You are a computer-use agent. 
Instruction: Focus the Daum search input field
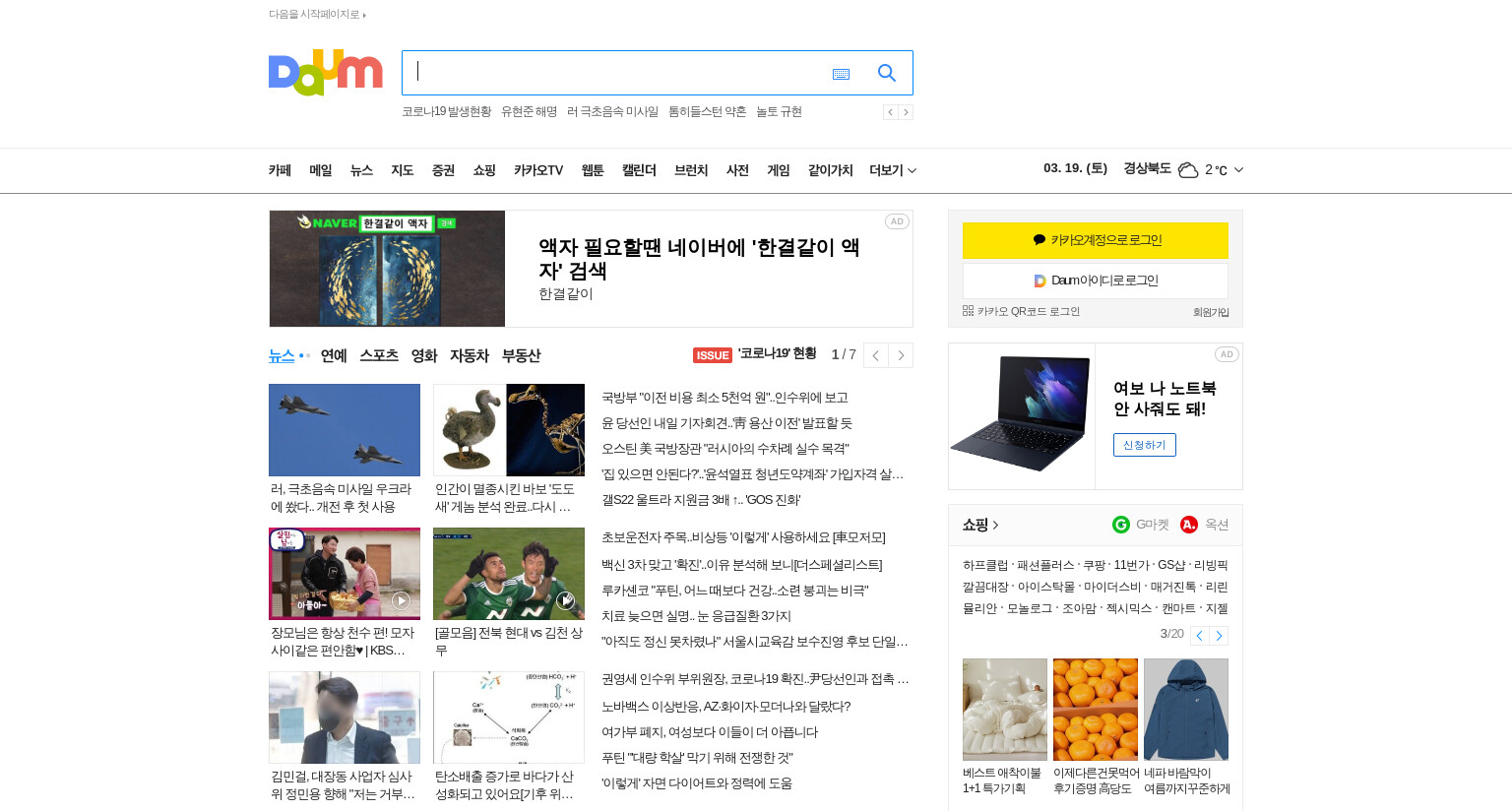[x=615, y=73]
